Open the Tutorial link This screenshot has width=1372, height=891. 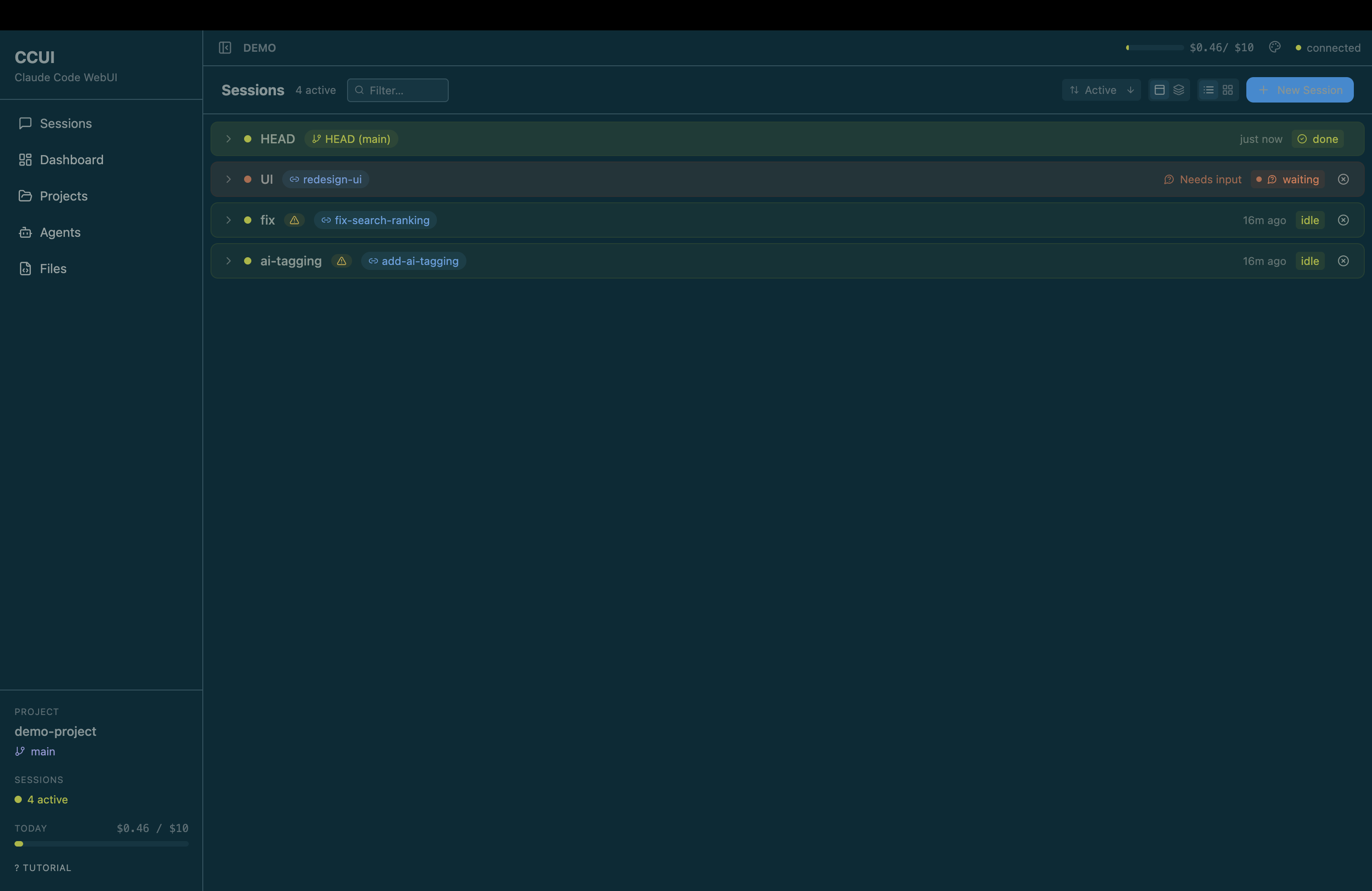(43, 867)
